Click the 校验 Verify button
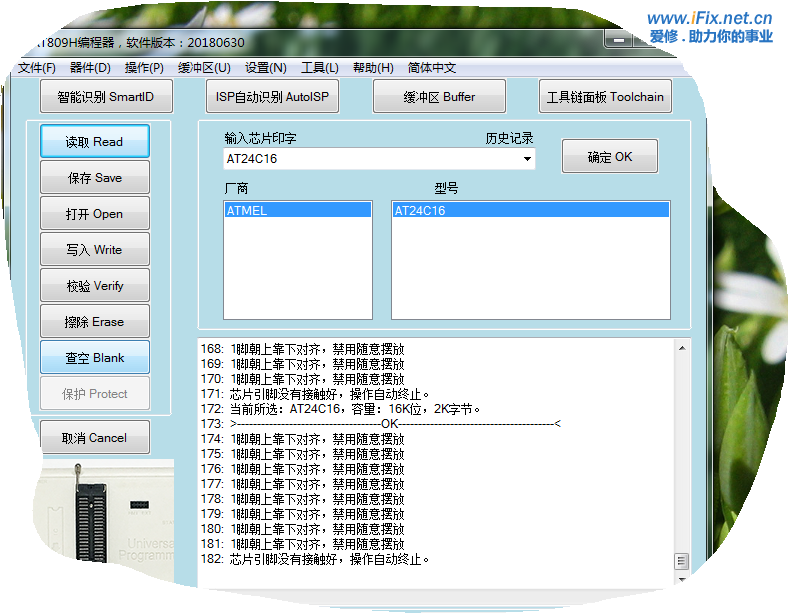This screenshot has width=789, height=614. 95,286
